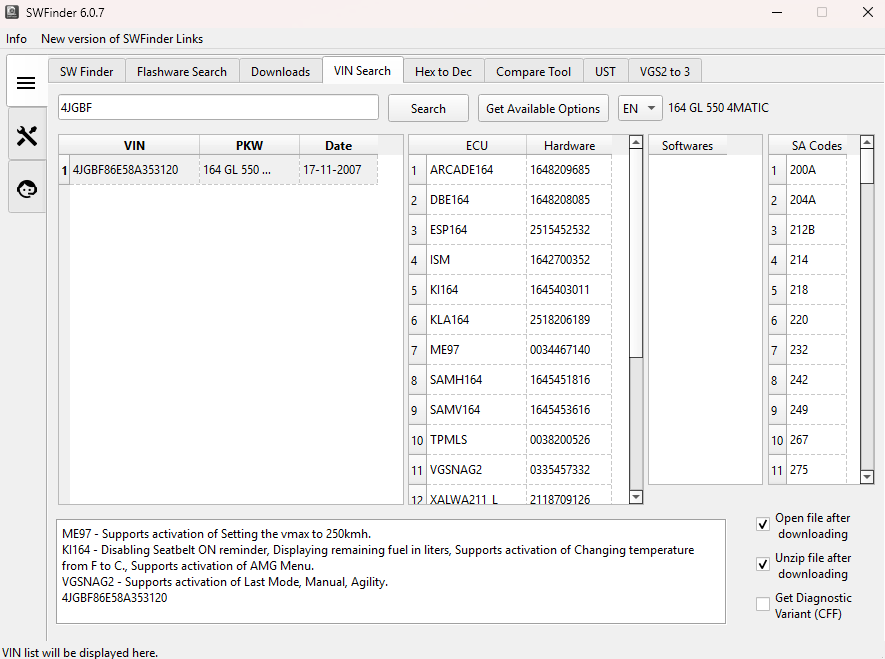
Task: Click the VIN input field containing 4JGBF
Action: 218,107
